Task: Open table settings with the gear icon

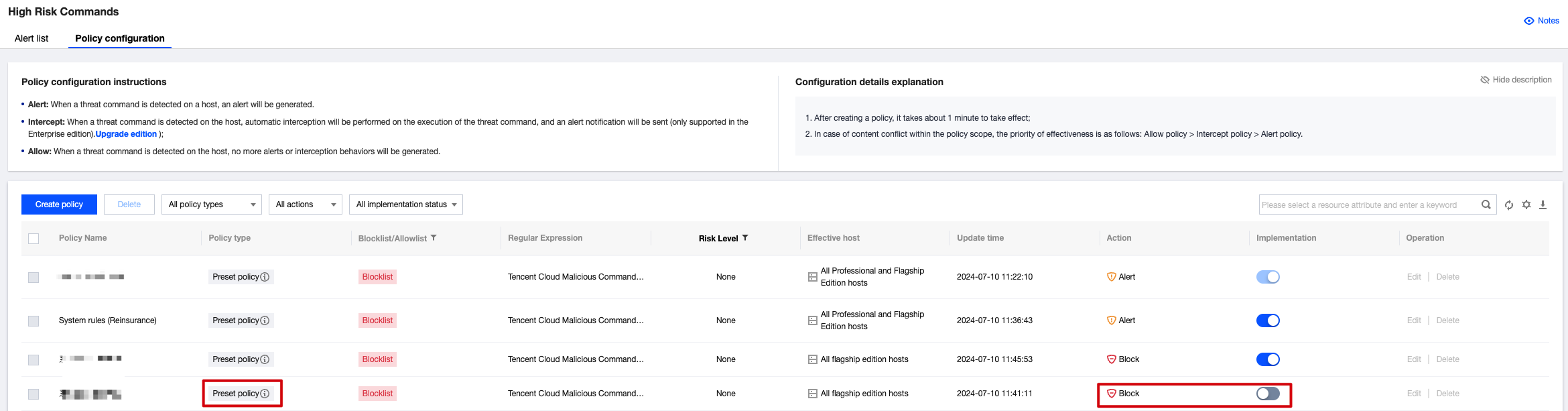Action: [1526, 205]
